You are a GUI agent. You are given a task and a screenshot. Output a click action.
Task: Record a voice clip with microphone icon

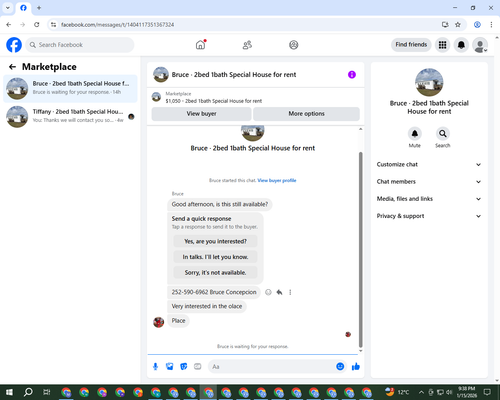pos(155,367)
